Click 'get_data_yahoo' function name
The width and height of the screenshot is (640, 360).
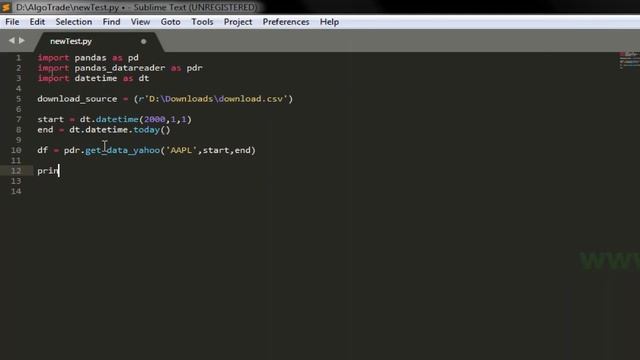(x=122, y=150)
